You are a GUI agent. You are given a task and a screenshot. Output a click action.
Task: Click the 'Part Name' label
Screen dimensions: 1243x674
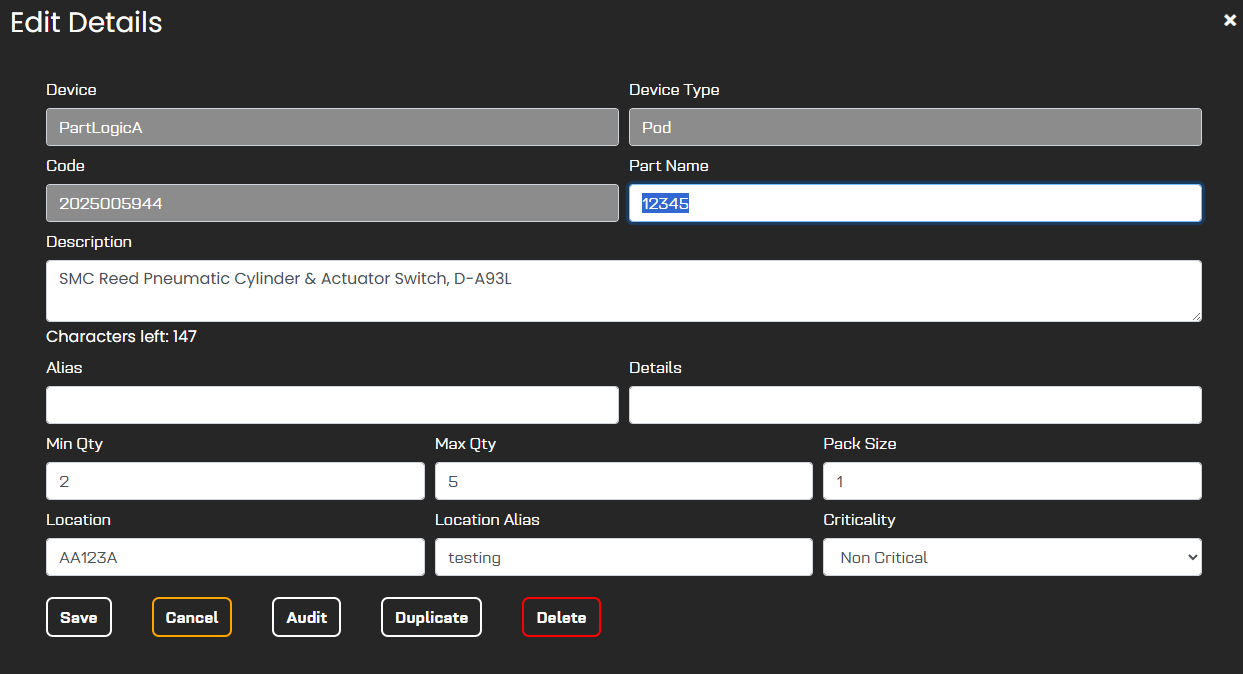(669, 166)
